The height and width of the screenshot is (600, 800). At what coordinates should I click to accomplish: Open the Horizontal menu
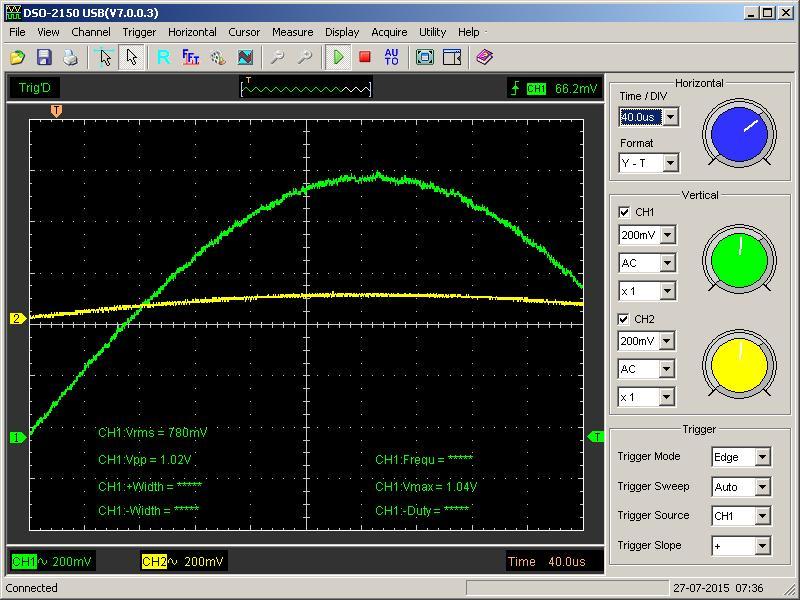[x=192, y=32]
